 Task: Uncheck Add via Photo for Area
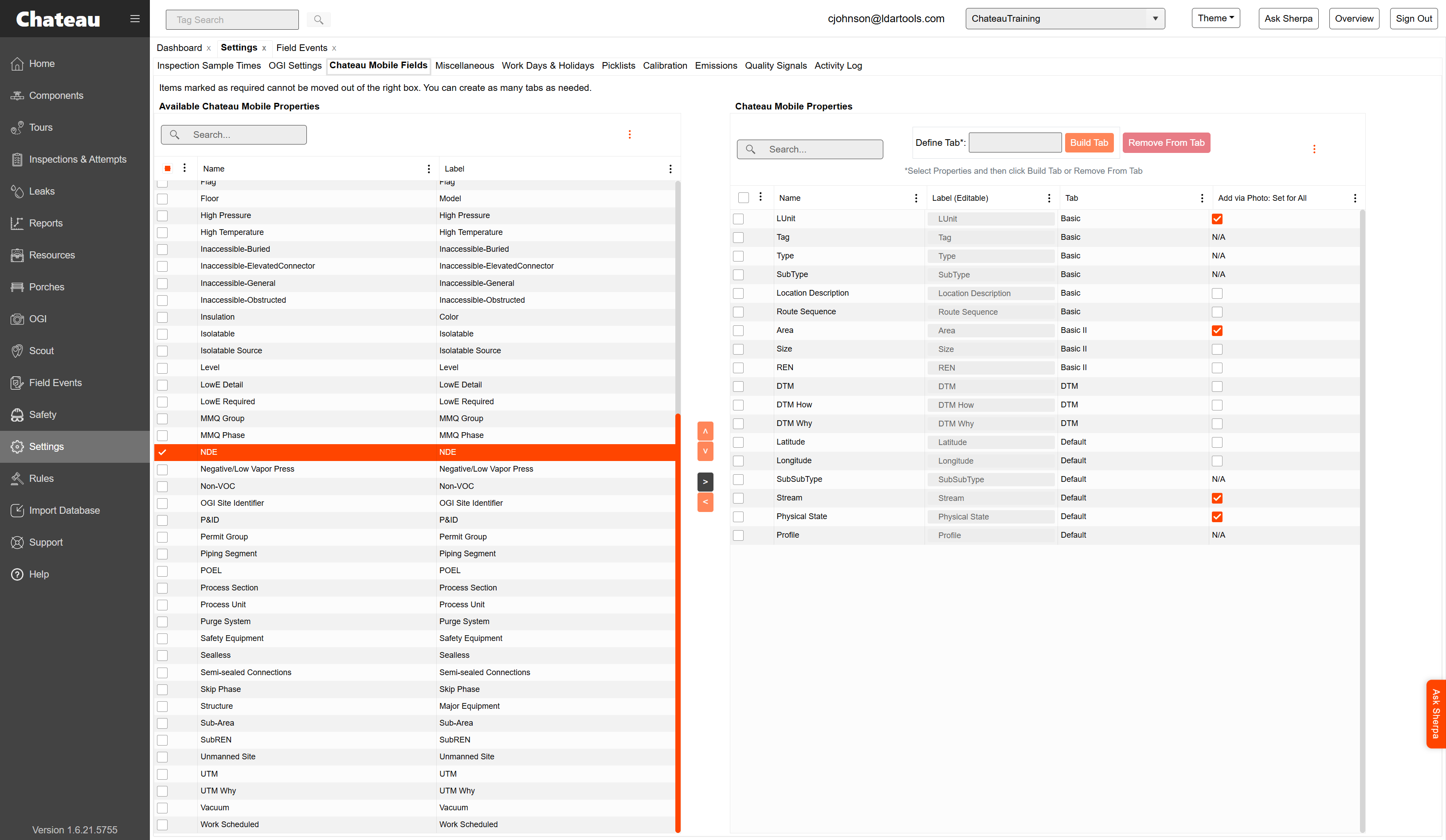tap(1217, 331)
